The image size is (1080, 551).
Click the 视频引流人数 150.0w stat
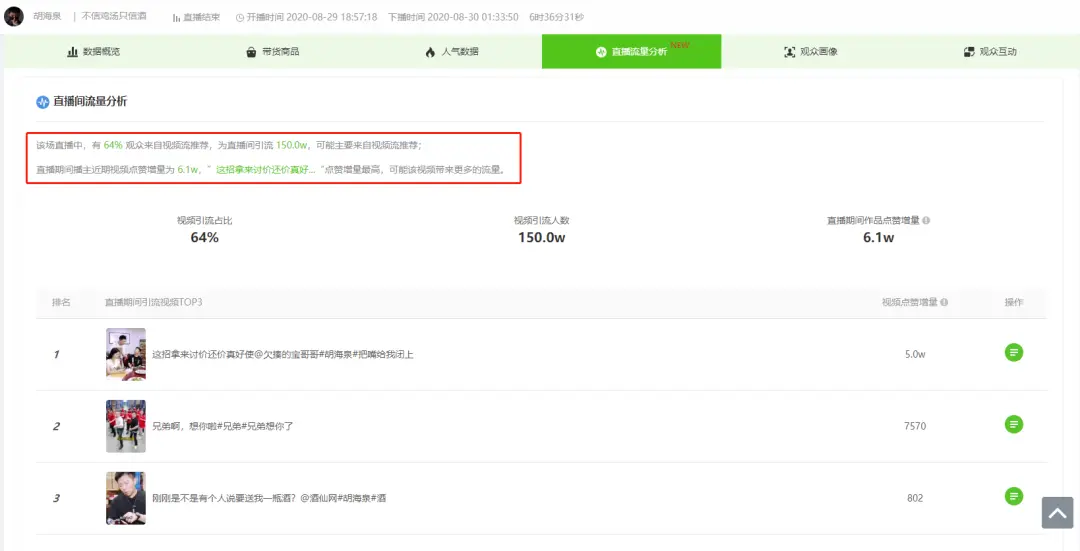[541, 230]
